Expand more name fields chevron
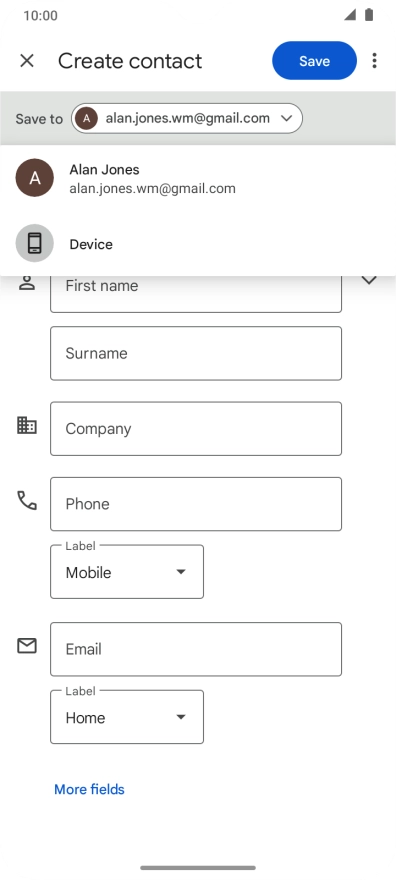Image resolution: width=396 pixels, height=880 pixels. [369, 280]
